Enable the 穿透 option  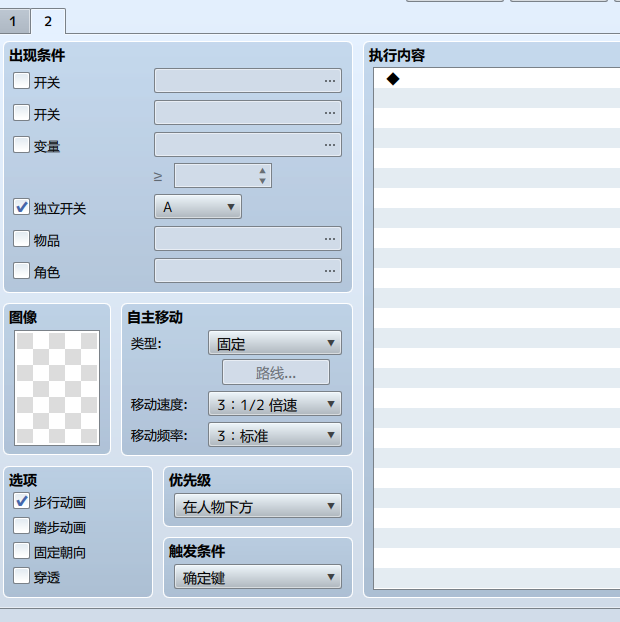click(x=21, y=576)
